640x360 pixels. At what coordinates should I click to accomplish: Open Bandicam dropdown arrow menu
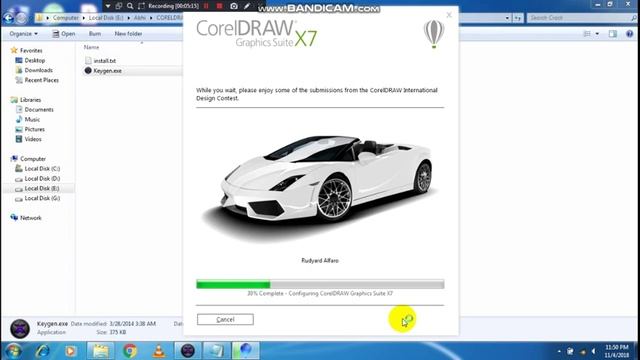pyautogui.click(x=108, y=6)
